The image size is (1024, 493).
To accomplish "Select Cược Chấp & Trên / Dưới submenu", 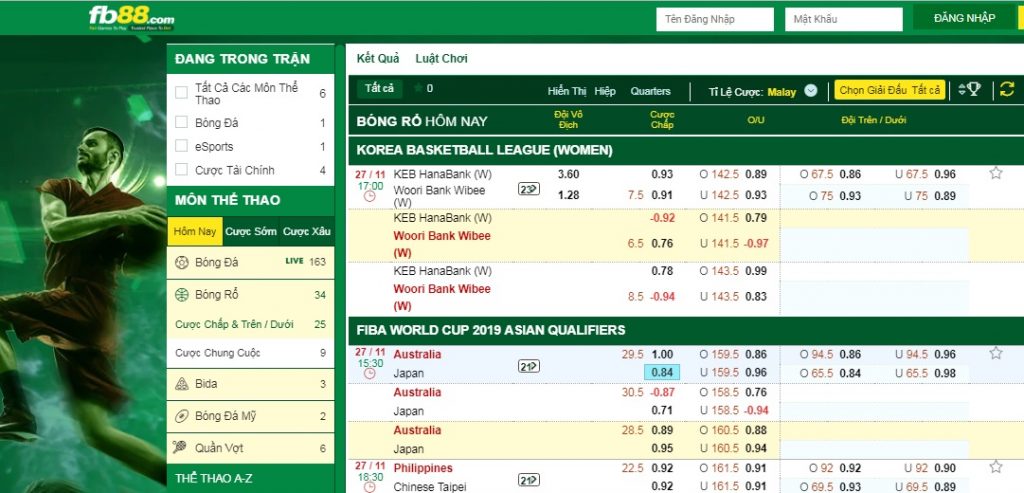I will click(250, 325).
